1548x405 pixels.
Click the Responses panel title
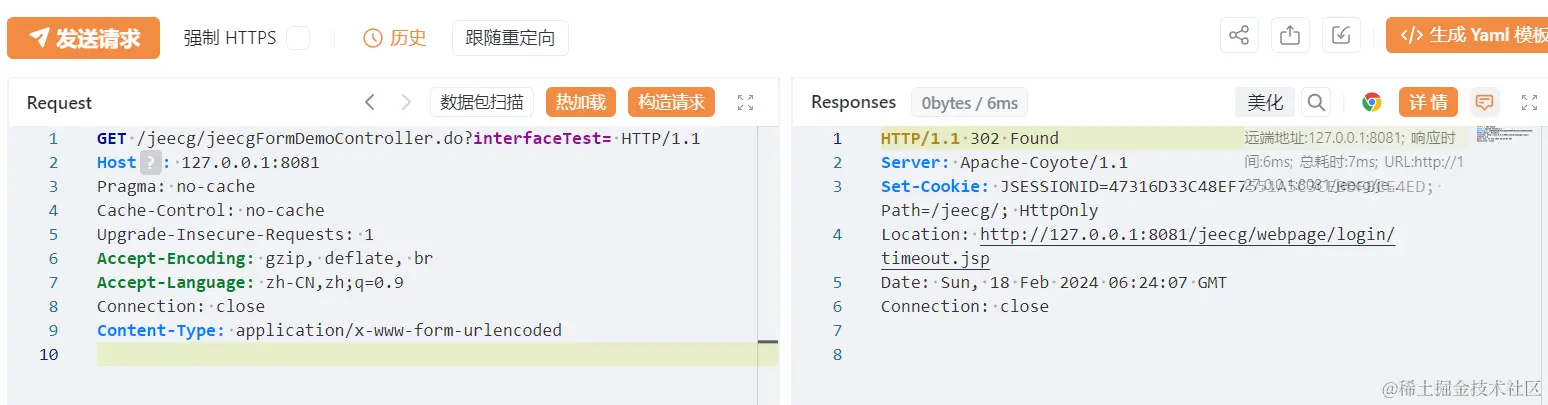coord(853,102)
